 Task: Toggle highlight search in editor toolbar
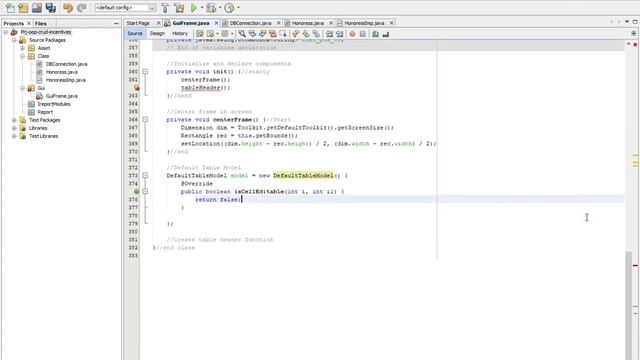pos(273,34)
